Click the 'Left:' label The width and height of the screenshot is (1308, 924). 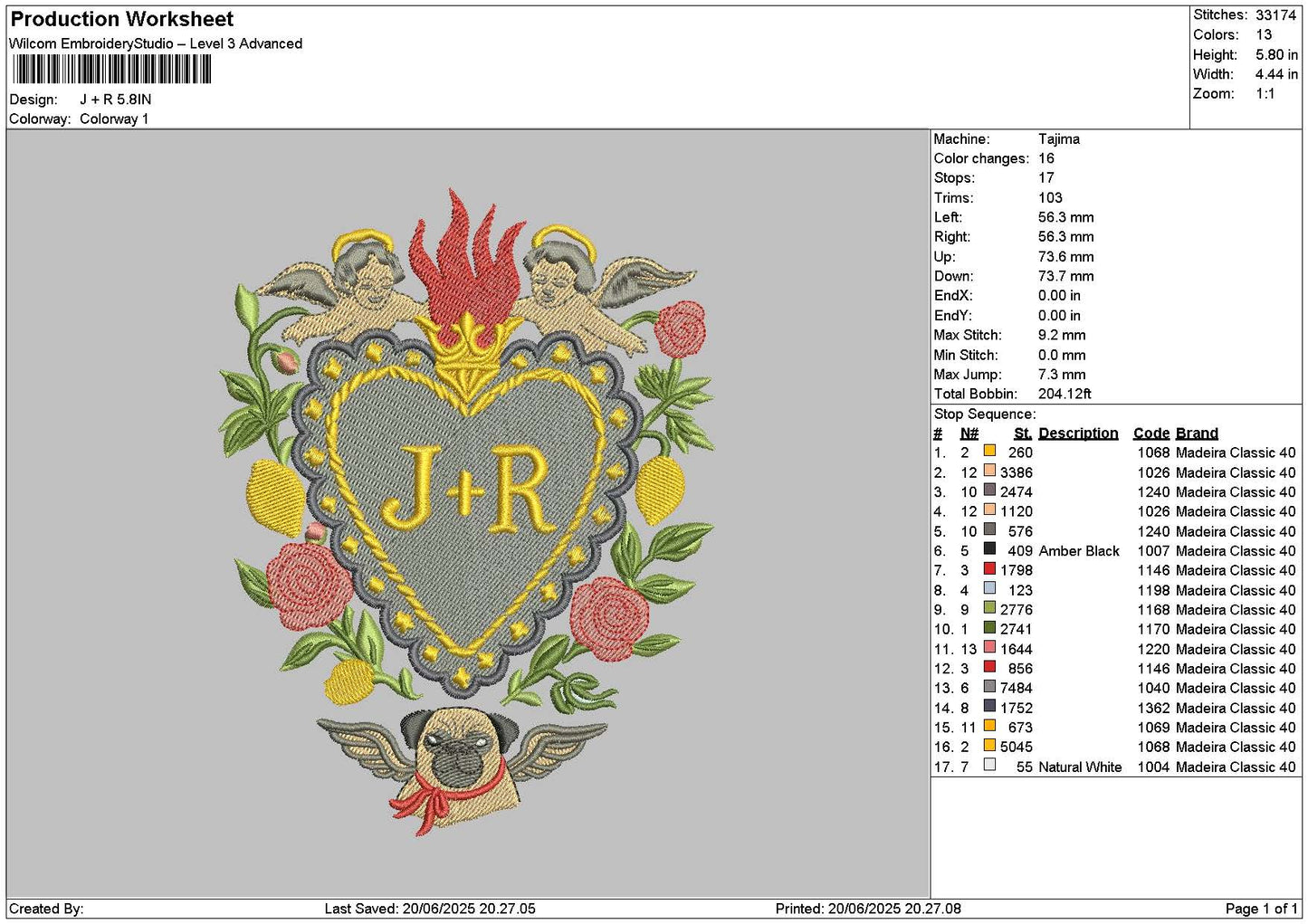point(948,217)
